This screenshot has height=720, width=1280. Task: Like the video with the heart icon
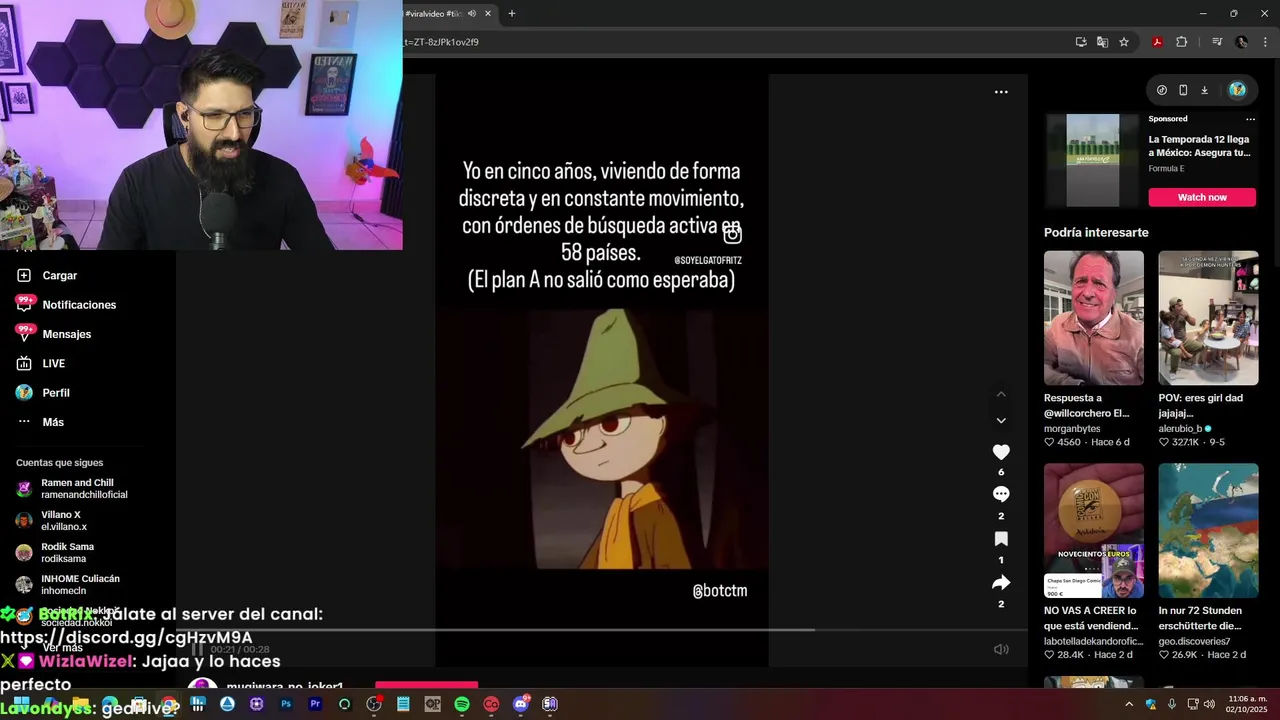click(x=1001, y=452)
